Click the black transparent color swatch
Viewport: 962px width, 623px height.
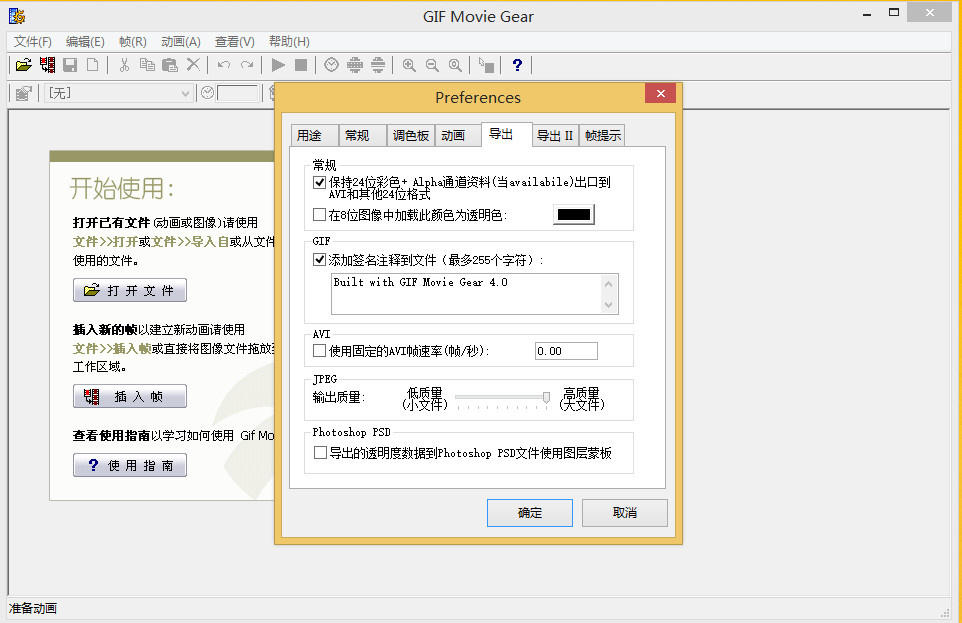click(x=574, y=215)
